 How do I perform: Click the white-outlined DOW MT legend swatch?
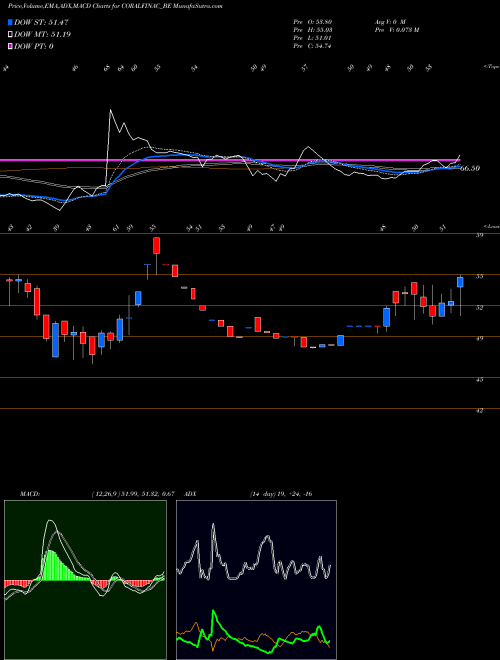click(x=11, y=35)
